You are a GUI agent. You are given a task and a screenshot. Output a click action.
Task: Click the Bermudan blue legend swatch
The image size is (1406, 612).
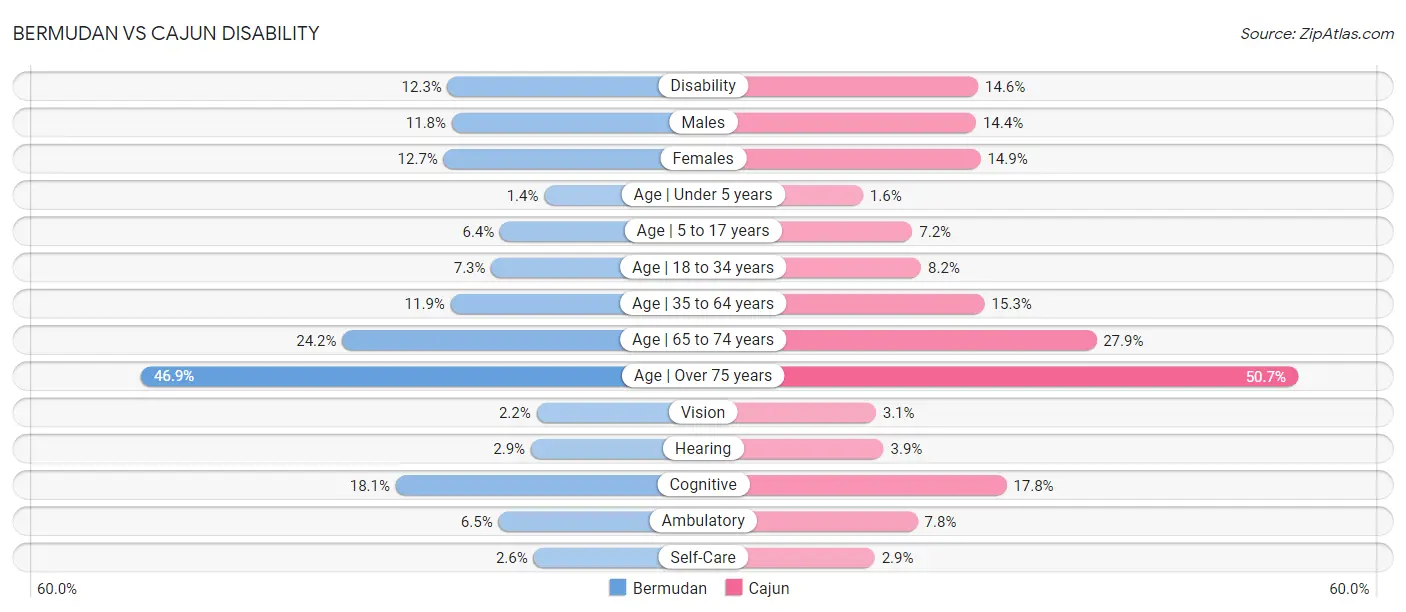618,588
